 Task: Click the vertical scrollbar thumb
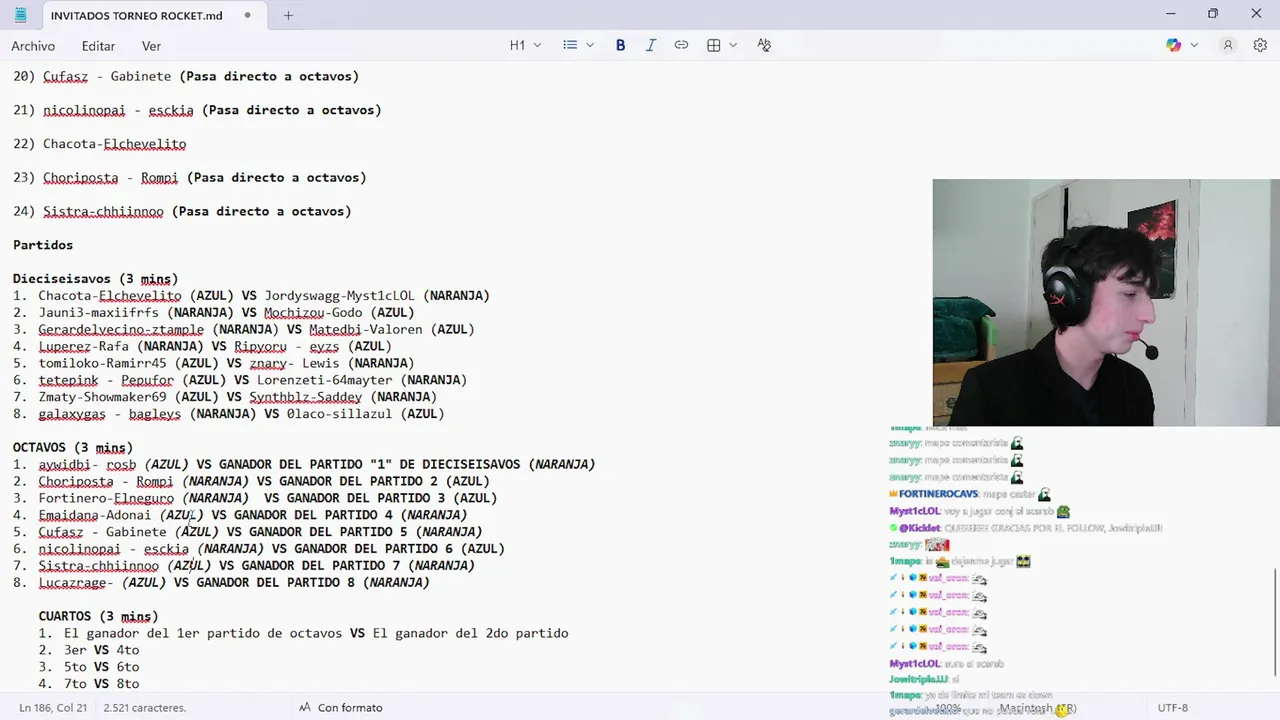click(1275, 622)
